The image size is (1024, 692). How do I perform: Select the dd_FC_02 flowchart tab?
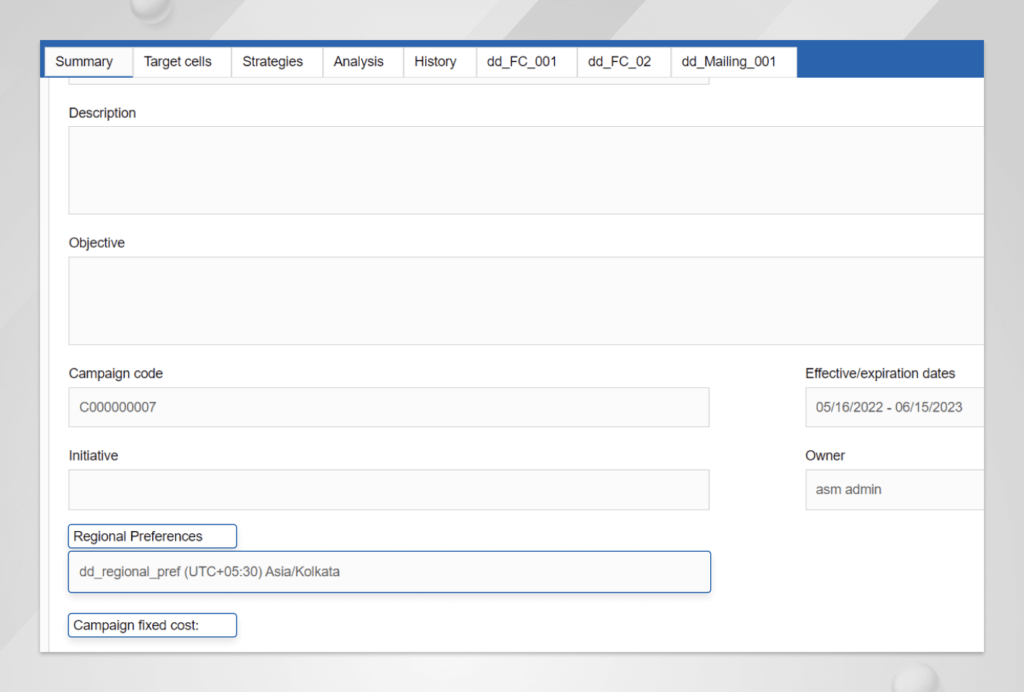coord(622,61)
